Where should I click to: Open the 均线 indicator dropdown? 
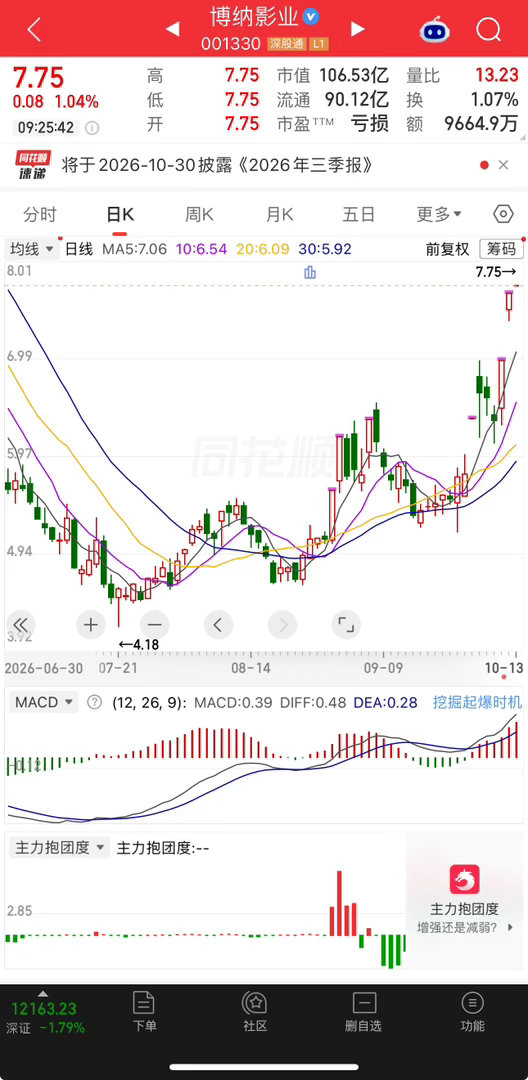32,249
